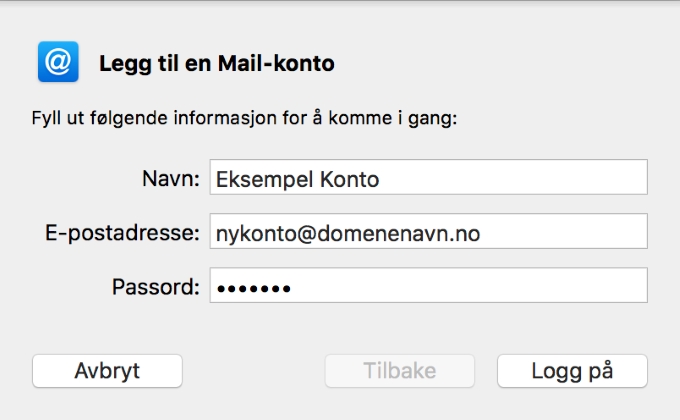Click the disabled Tilbake button
The width and height of the screenshot is (680, 420).
tap(400, 371)
